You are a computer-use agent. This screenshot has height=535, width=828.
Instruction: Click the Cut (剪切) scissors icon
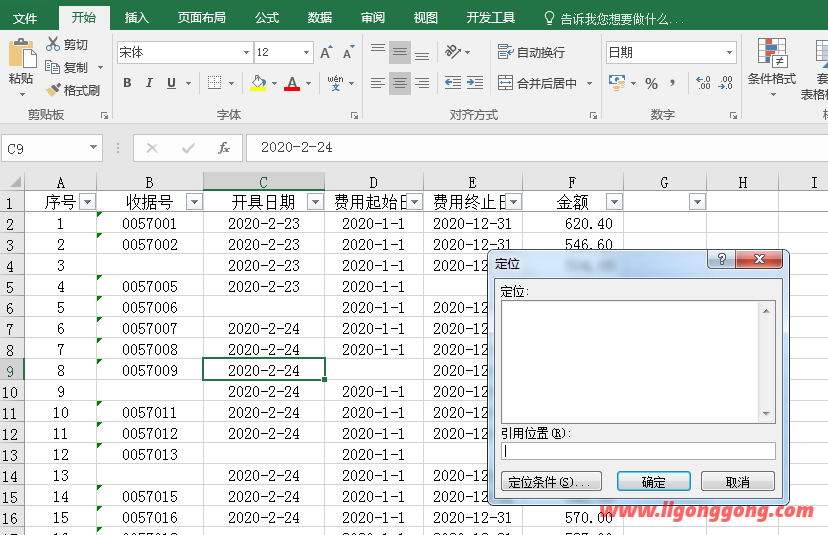pos(53,45)
